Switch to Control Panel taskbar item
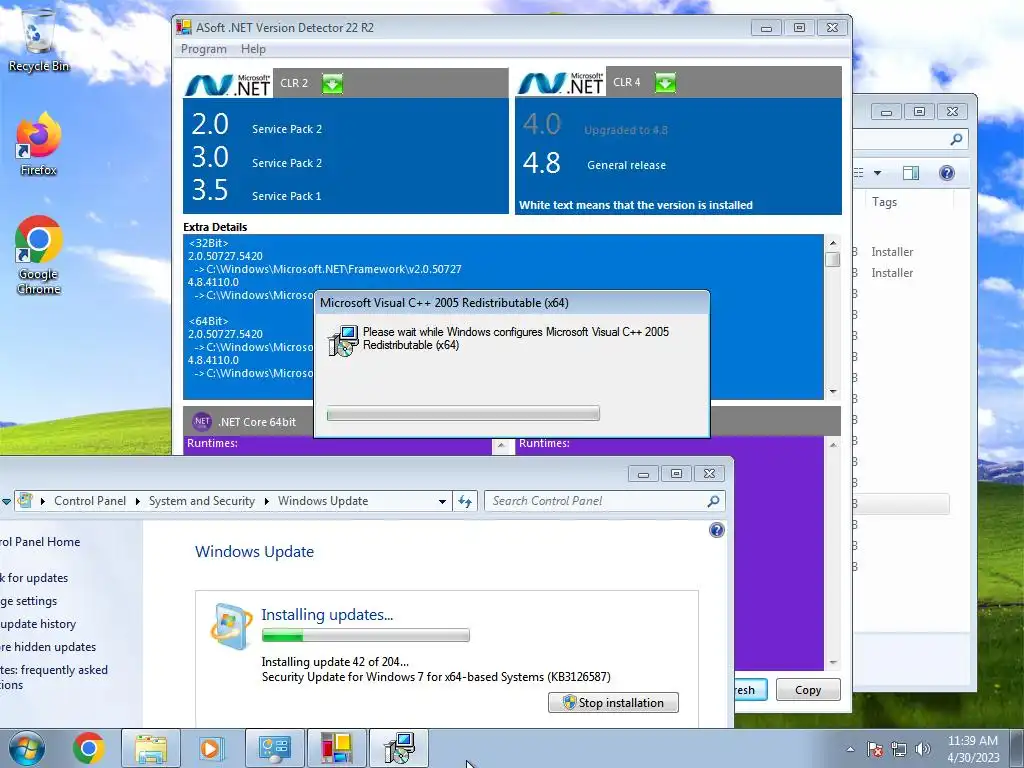 275,748
